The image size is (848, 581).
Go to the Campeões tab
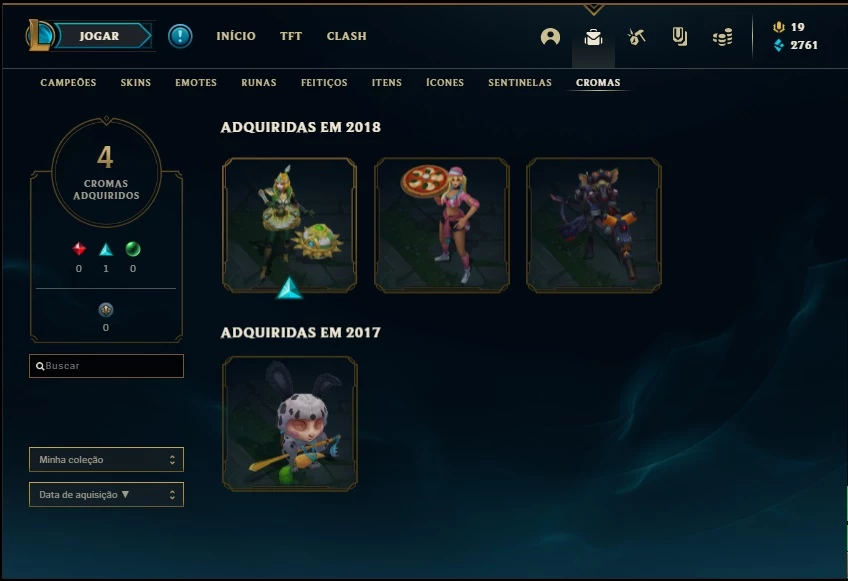tap(68, 83)
